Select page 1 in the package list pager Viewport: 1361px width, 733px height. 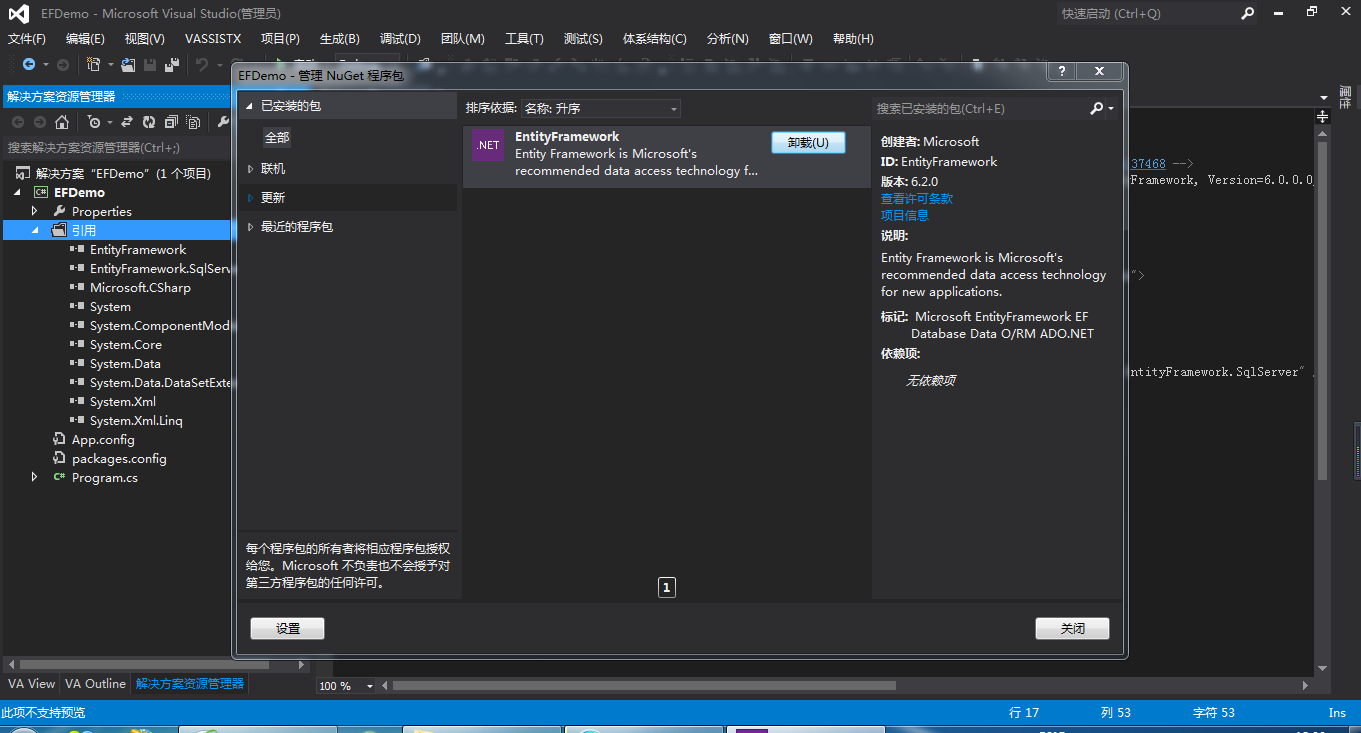click(x=667, y=588)
